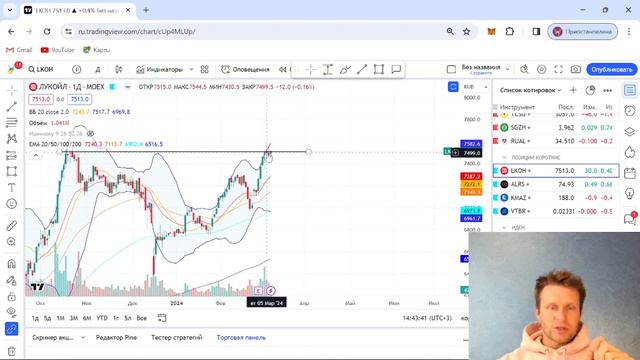Select the forecasting/position tool in left sidebar
The width and height of the screenshot is (640, 360).
pos(12,155)
